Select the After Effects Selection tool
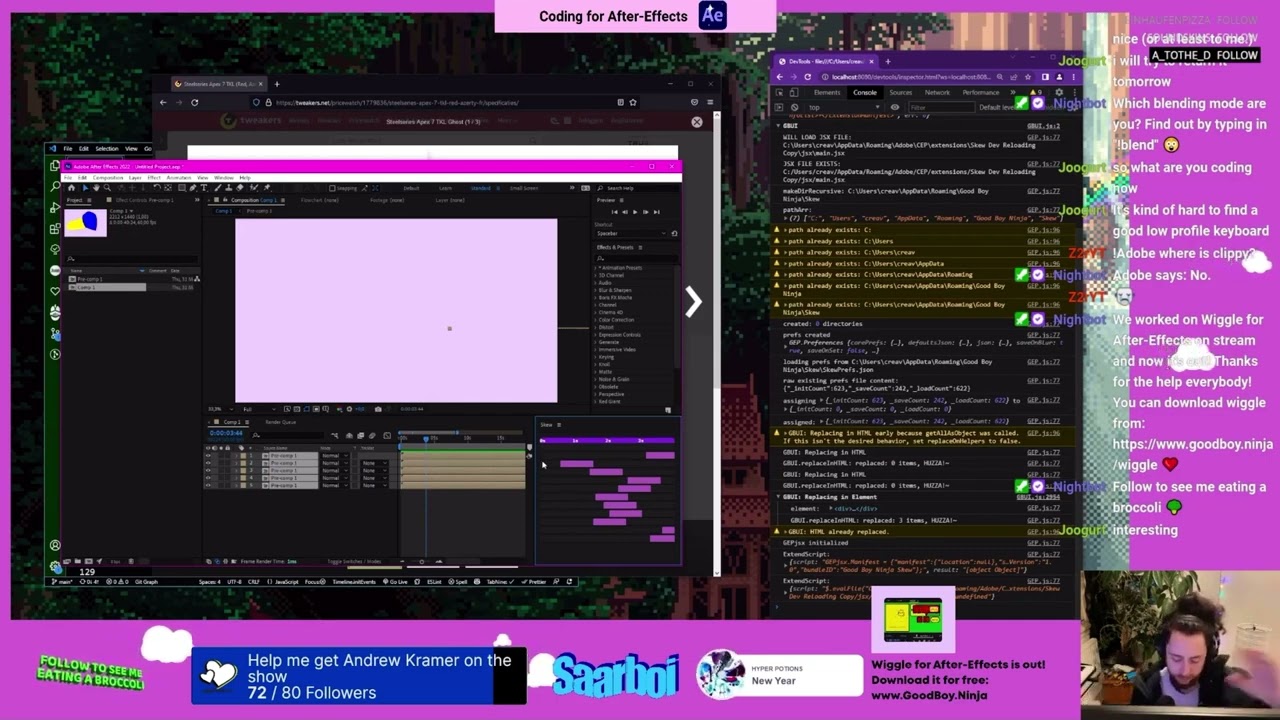The height and width of the screenshot is (720, 1280). pyautogui.click(x=85, y=187)
